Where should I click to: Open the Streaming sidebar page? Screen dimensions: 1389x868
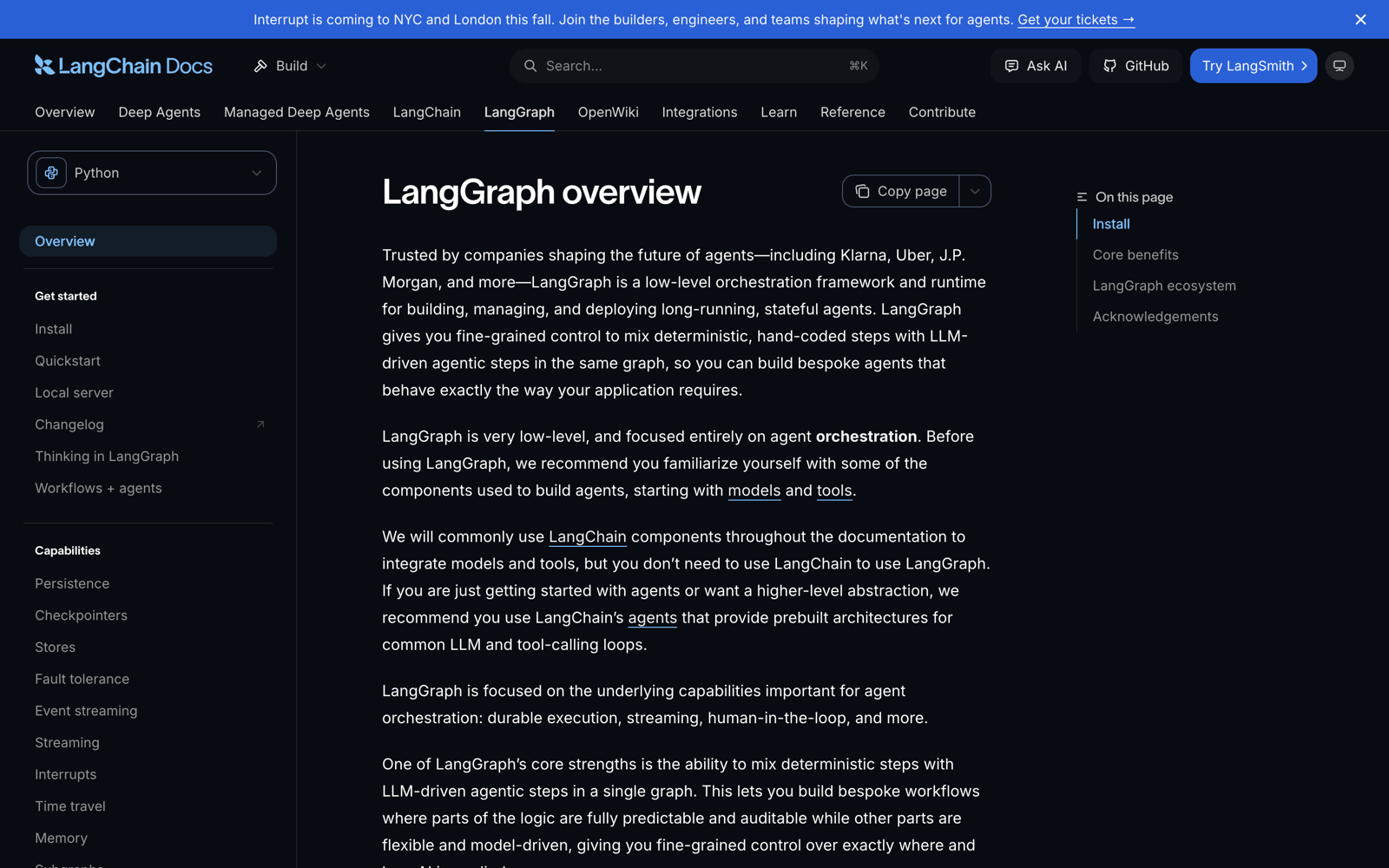pyautogui.click(x=67, y=743)
